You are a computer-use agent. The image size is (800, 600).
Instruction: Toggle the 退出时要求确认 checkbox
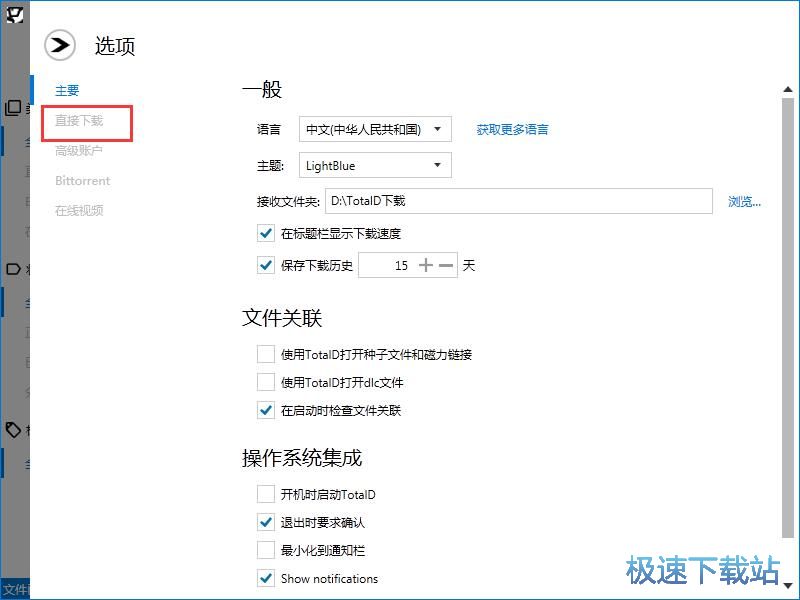[x=265, y=522]
